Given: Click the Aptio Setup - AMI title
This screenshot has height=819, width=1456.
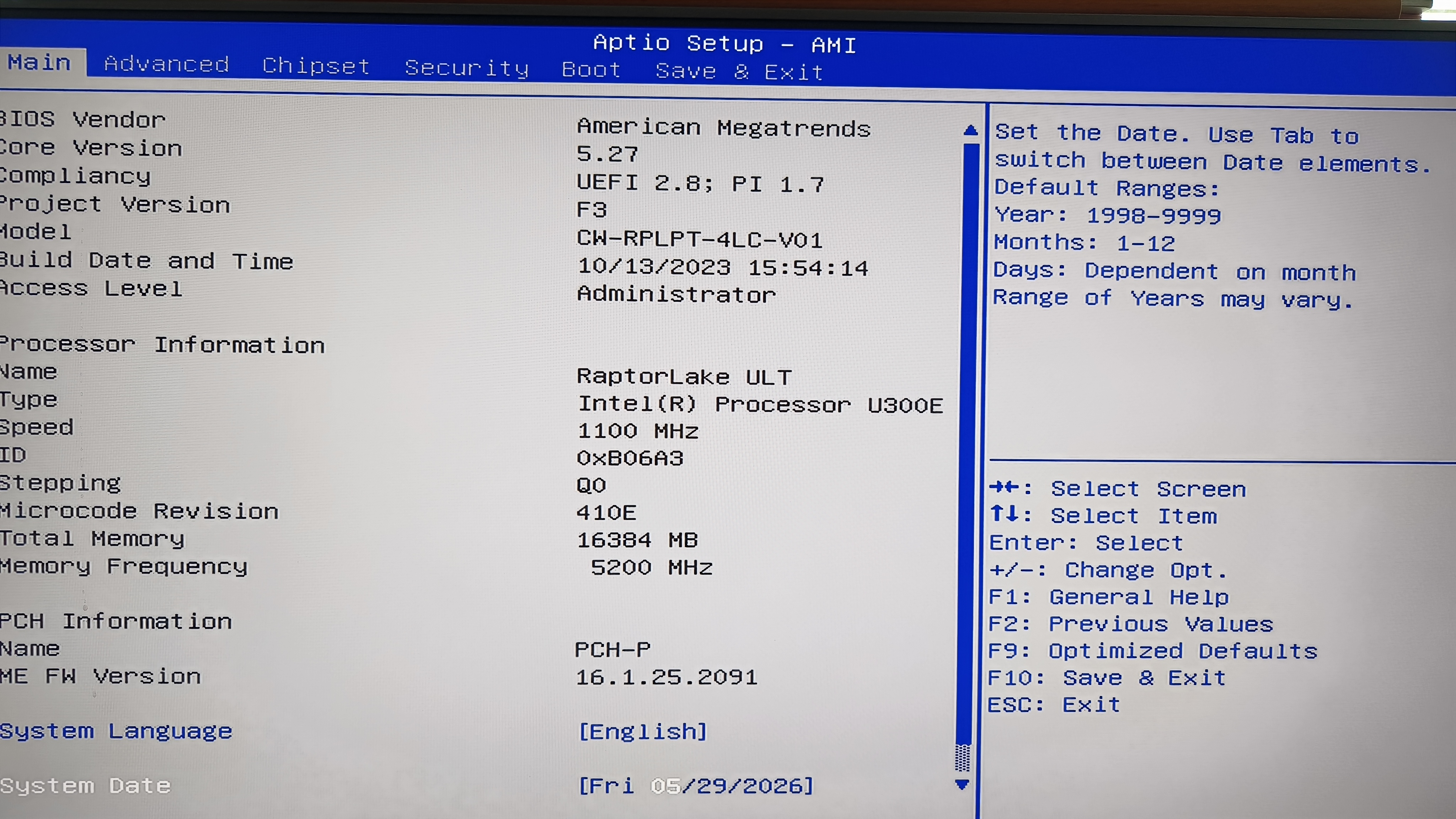Looking at the screenshot, I should click(724, 43).
